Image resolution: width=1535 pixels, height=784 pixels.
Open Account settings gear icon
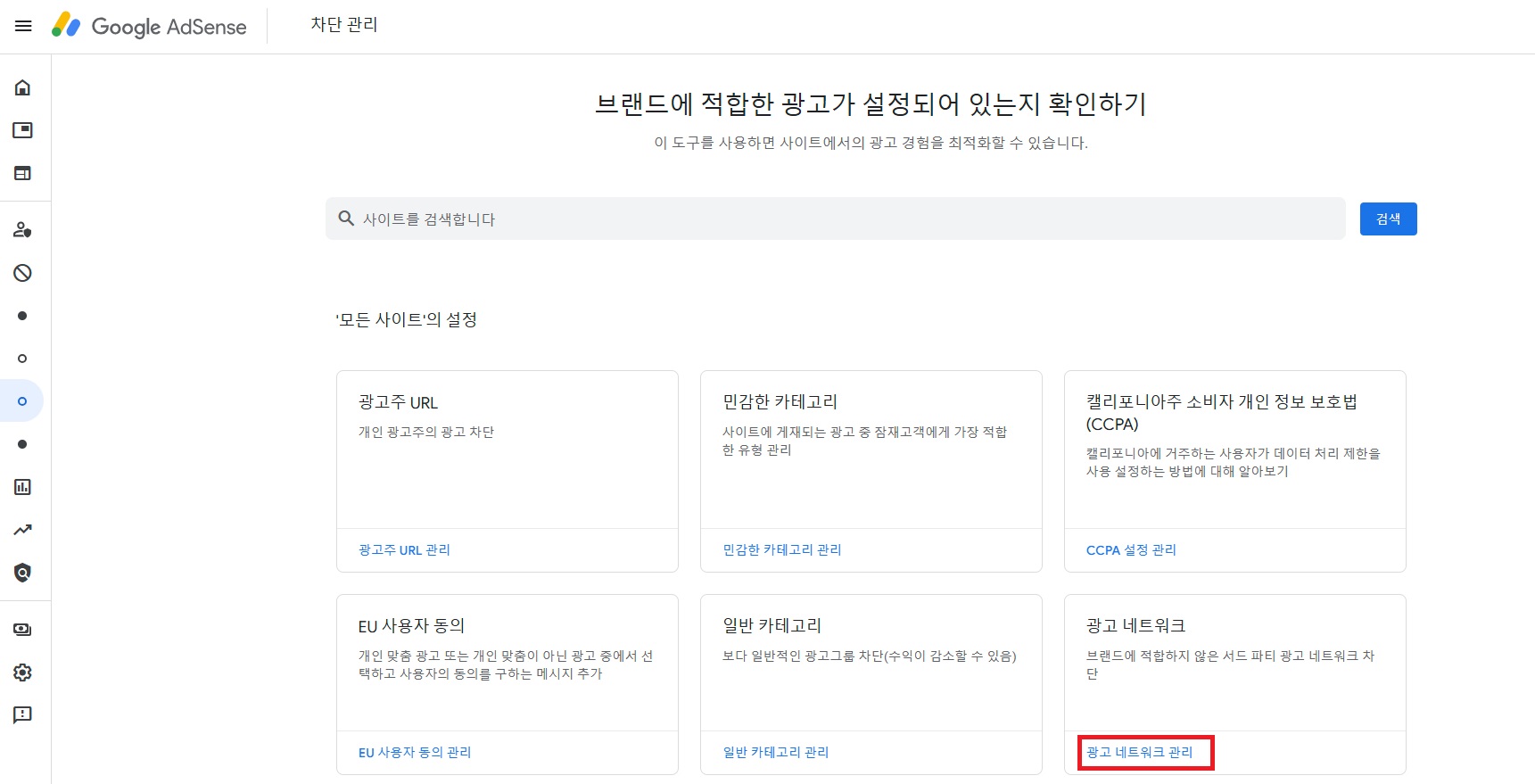point(22,673)
